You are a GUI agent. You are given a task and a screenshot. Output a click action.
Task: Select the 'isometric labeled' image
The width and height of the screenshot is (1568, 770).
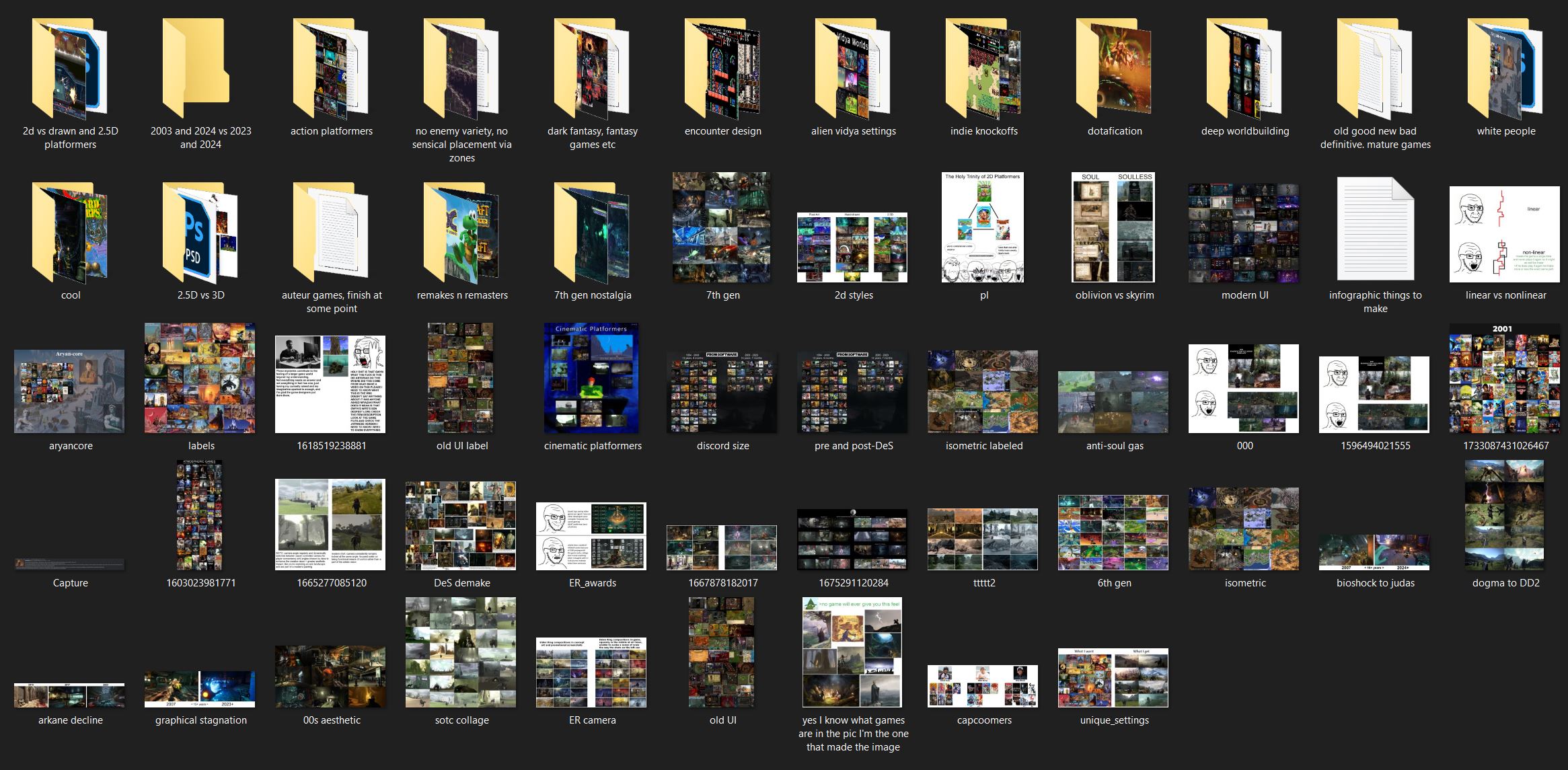pos(983,391)
